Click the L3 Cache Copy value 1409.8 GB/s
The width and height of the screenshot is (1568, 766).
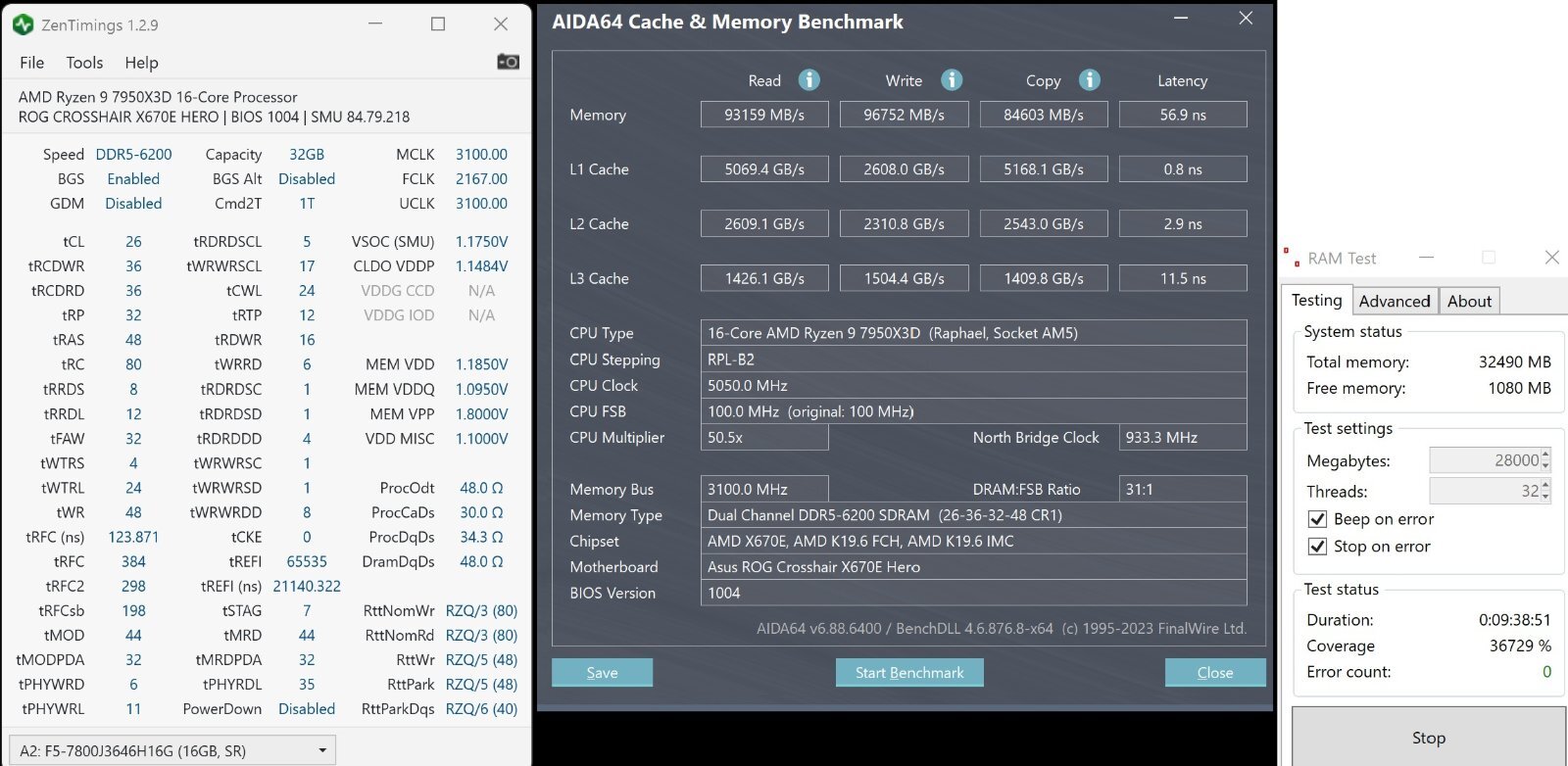click(1044, 278)
